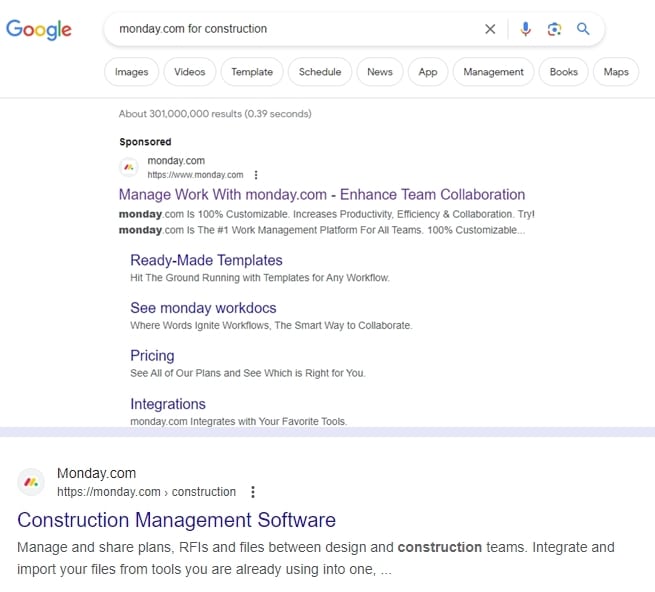The height and width of the screenshot is (592, 655).
Task: Filter results by Schedule
Action: pyautogui.click(x=320, y=72)
